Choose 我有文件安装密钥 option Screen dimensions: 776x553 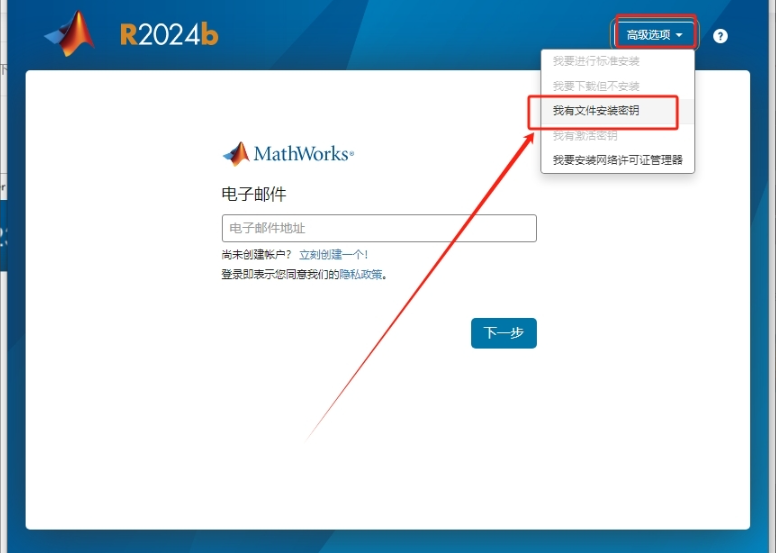click(596, 110)
